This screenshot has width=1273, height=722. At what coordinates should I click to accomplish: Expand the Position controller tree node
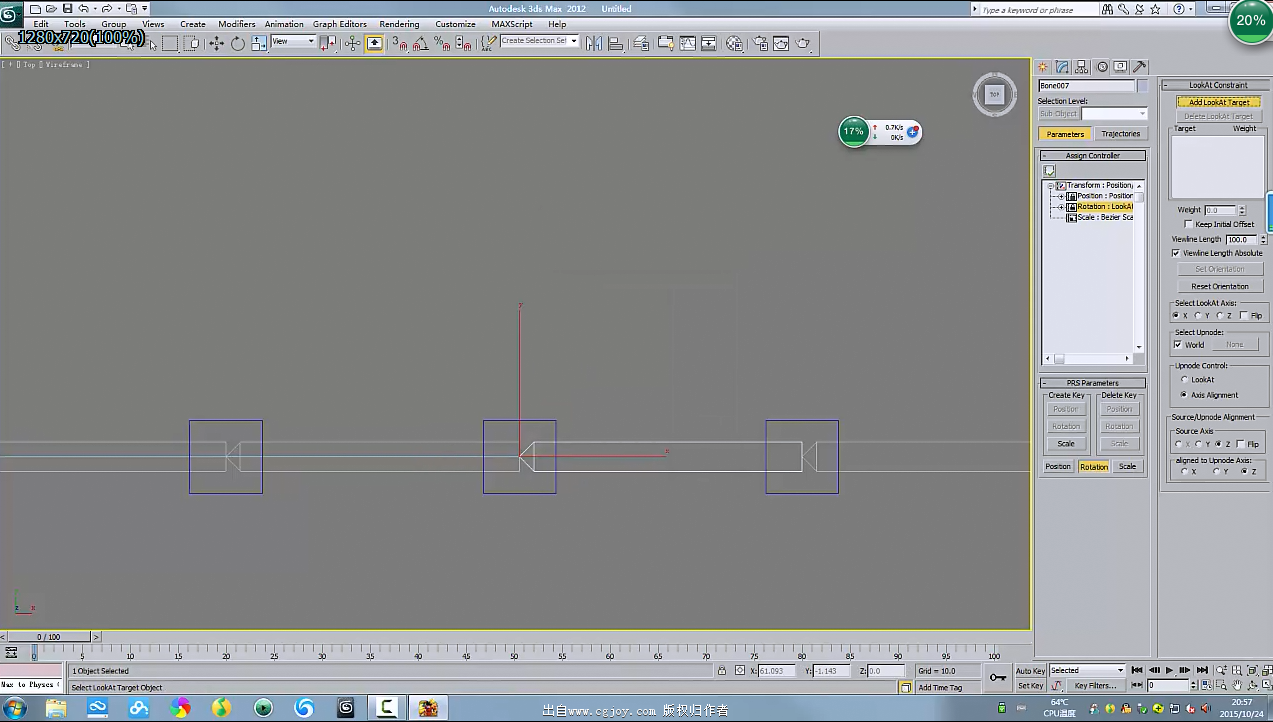coord(1061,196)
